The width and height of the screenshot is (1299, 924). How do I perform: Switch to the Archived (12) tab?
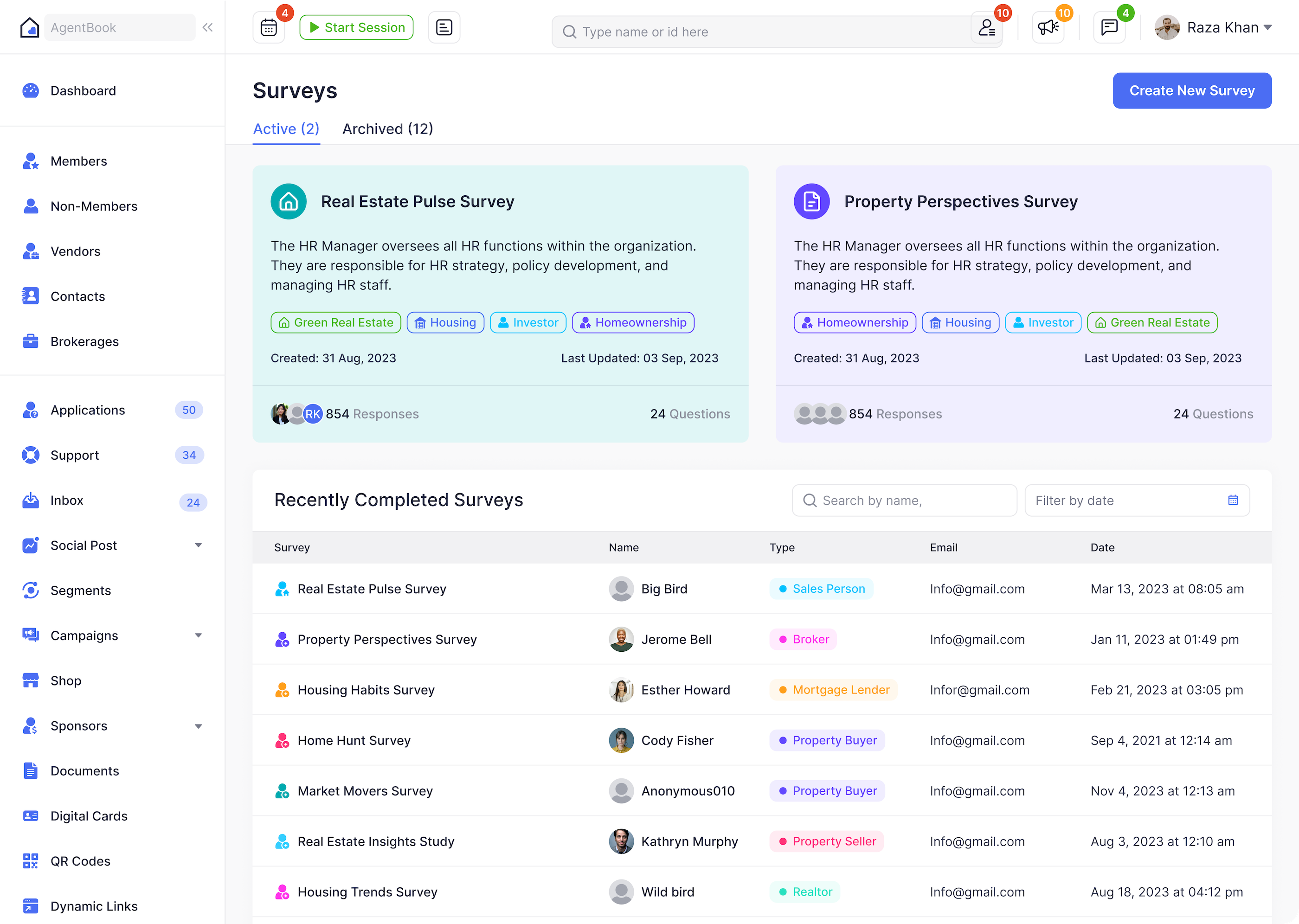coord(387,129)
